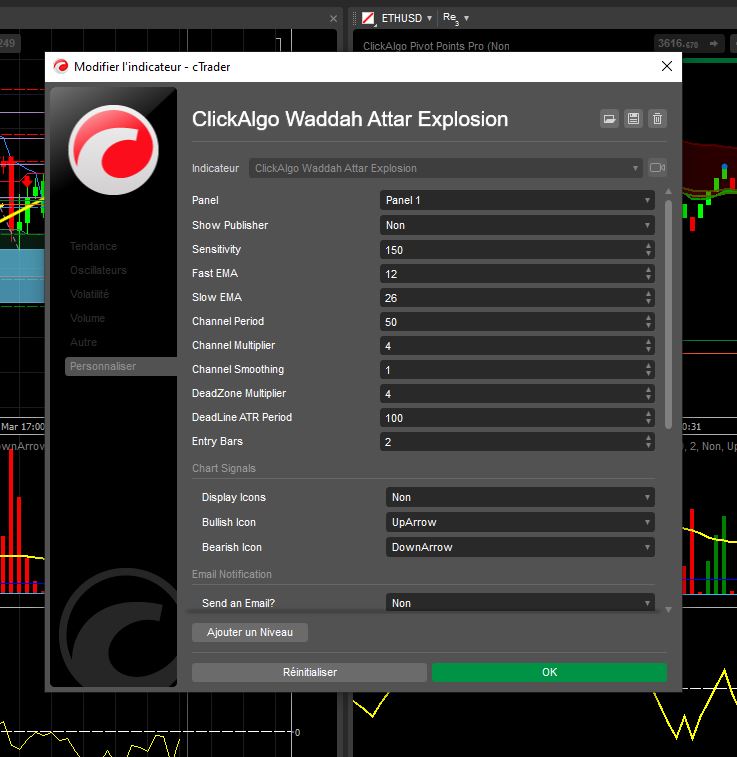
Task: Select the Oscillateurs category
Action: (98, 270)
